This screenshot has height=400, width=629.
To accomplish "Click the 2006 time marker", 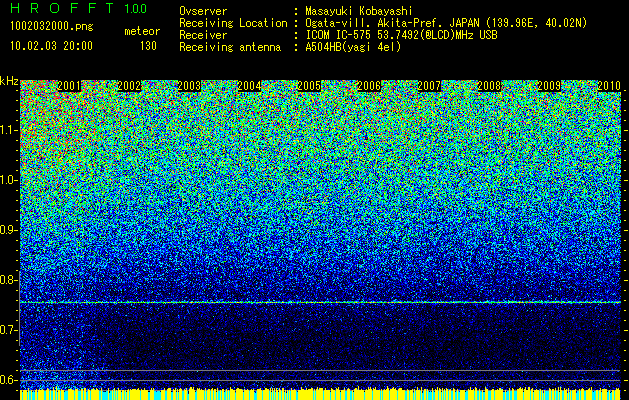I will (369, 86).
